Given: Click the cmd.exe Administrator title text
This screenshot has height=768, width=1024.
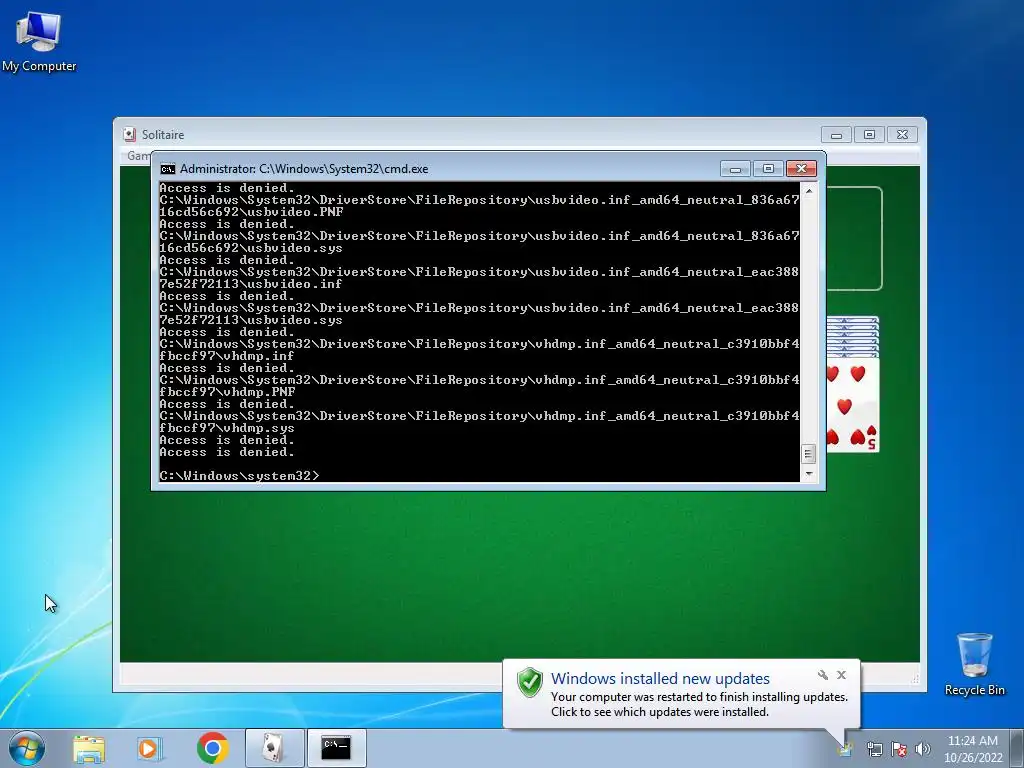Looking at the screenshot, I should pyautogui.click(x=304, y=169).
